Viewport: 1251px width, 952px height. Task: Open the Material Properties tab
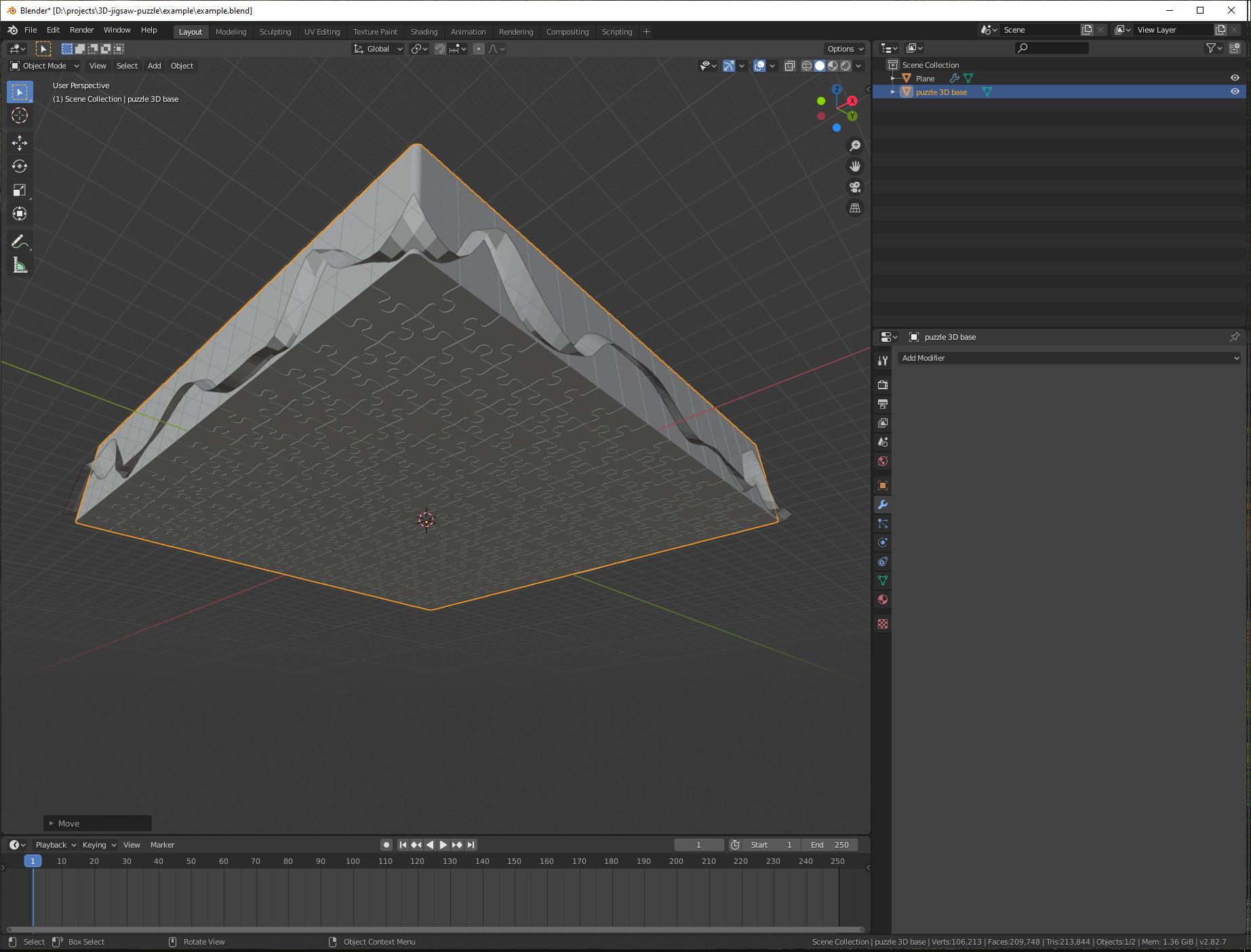point(882,598)
